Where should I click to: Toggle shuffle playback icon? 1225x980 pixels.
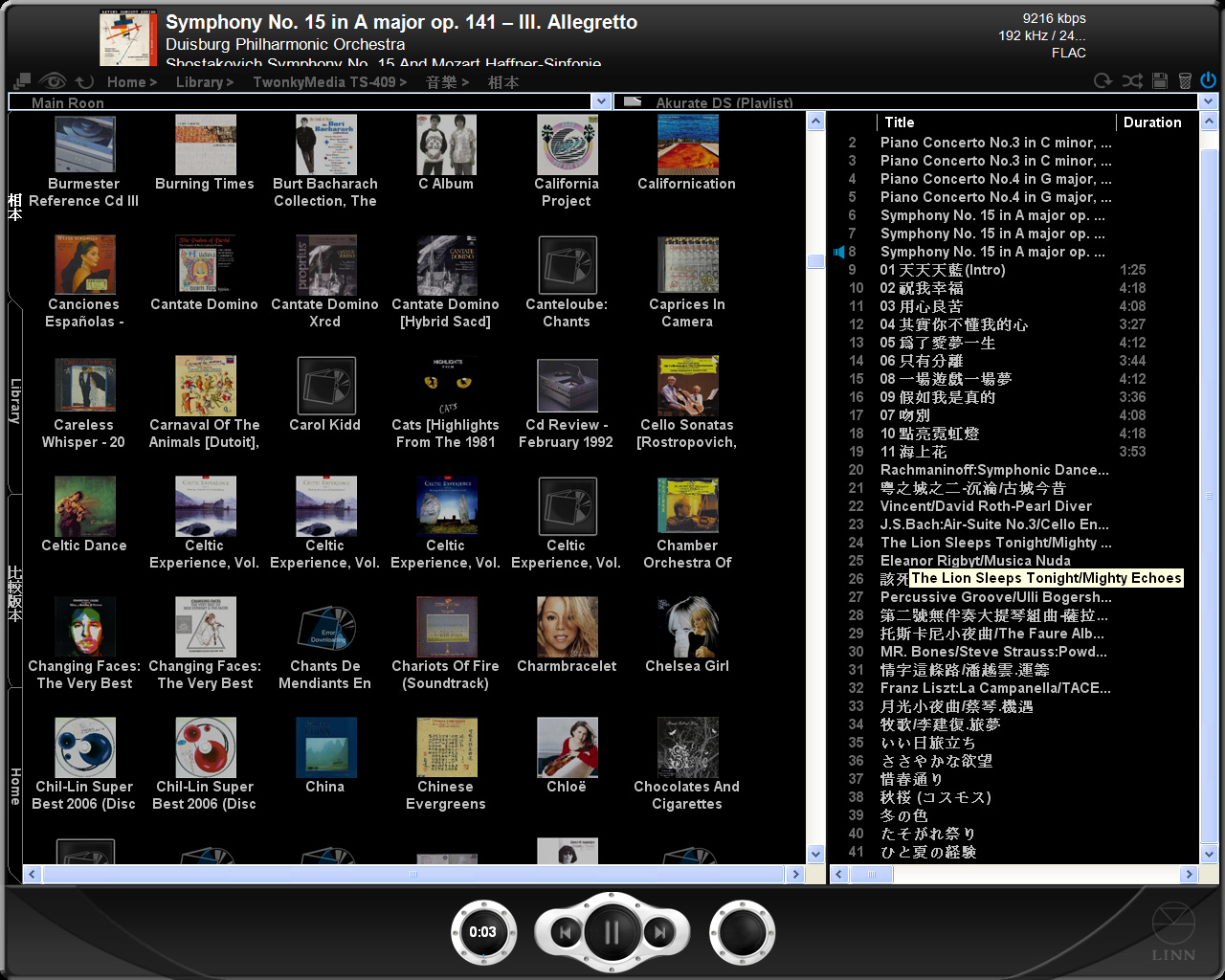(x=1132, y=81)
